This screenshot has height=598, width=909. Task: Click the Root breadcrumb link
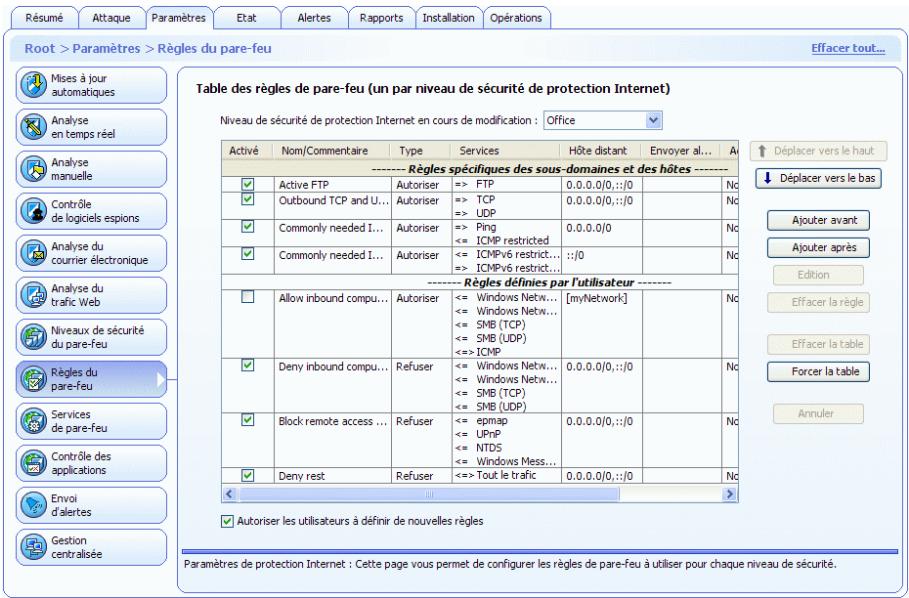pyautogui.click(x=39, y=49)
